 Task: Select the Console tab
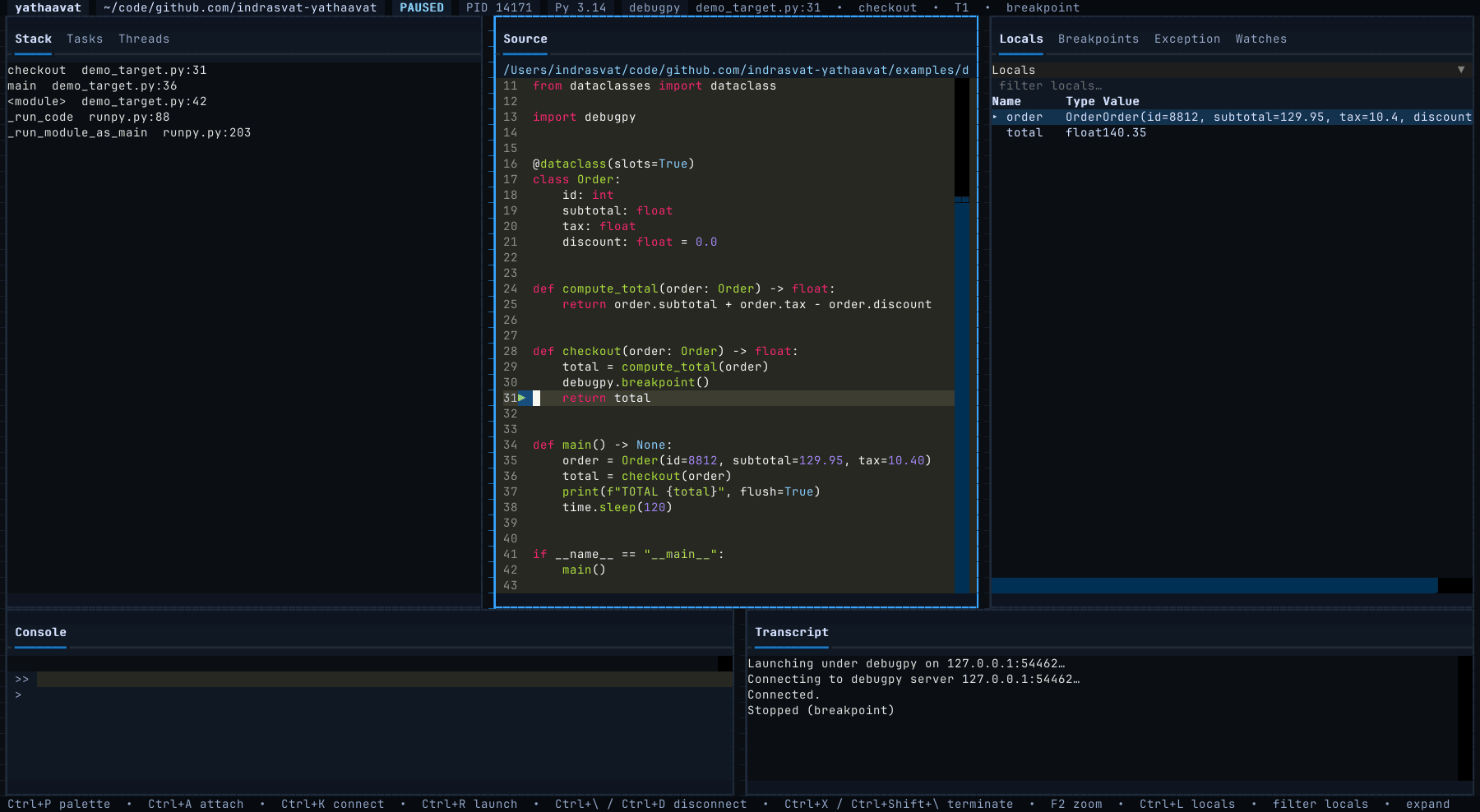click(40, 632)
